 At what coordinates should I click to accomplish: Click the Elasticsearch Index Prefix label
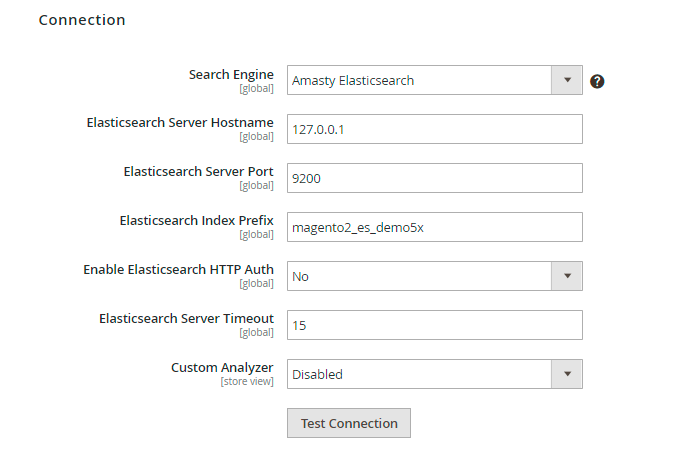pyautogui.click(x=196, y=220)
